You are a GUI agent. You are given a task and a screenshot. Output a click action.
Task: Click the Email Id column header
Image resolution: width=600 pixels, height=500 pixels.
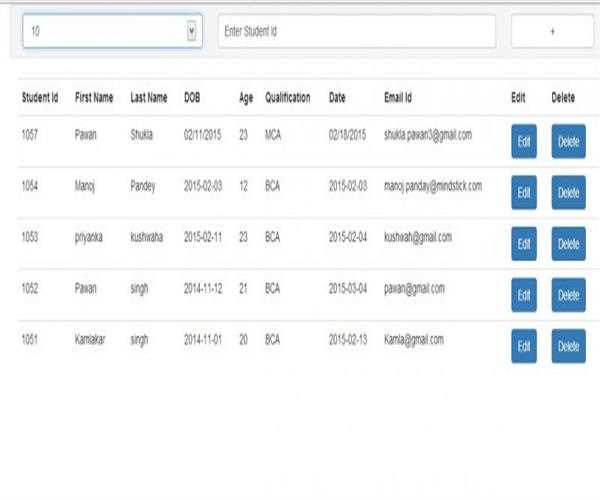coord(398,98)
